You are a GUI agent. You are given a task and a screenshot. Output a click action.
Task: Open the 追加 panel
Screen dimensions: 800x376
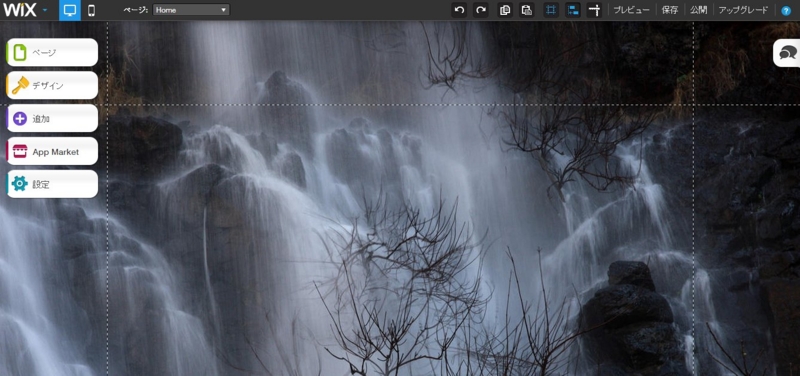[52, 118]
